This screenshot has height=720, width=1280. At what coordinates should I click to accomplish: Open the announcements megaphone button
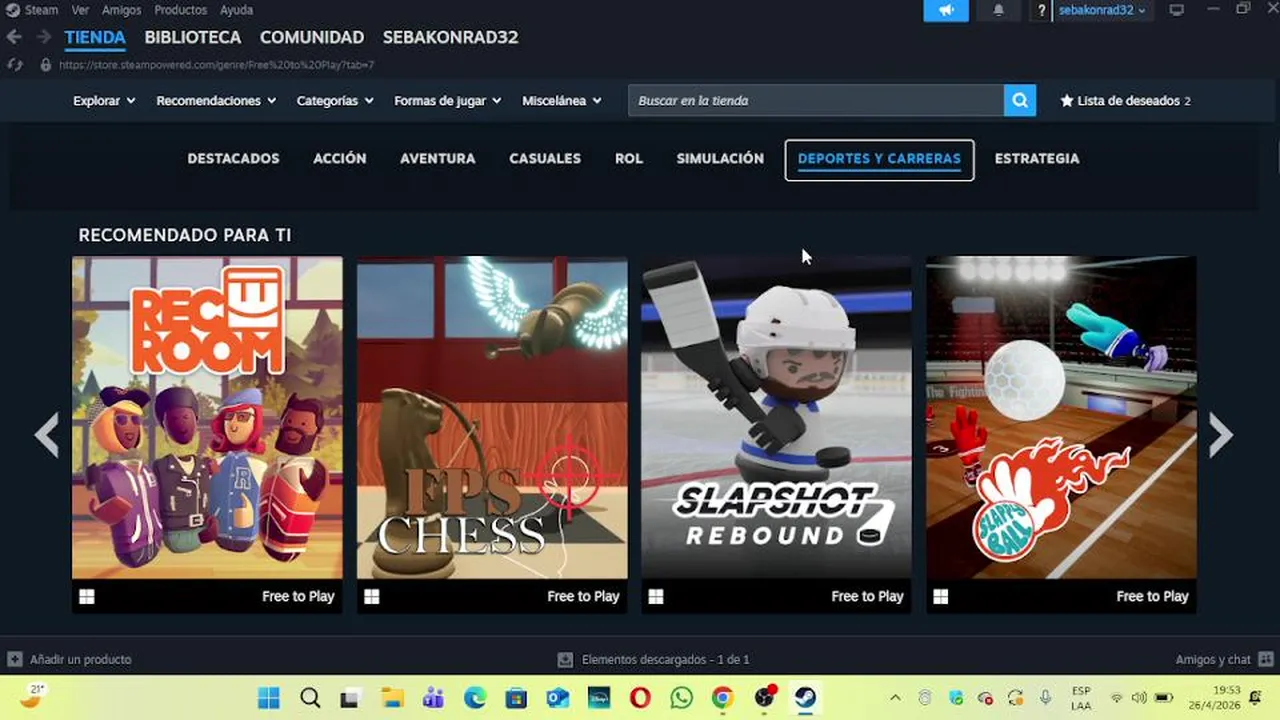tap(946, 10)
